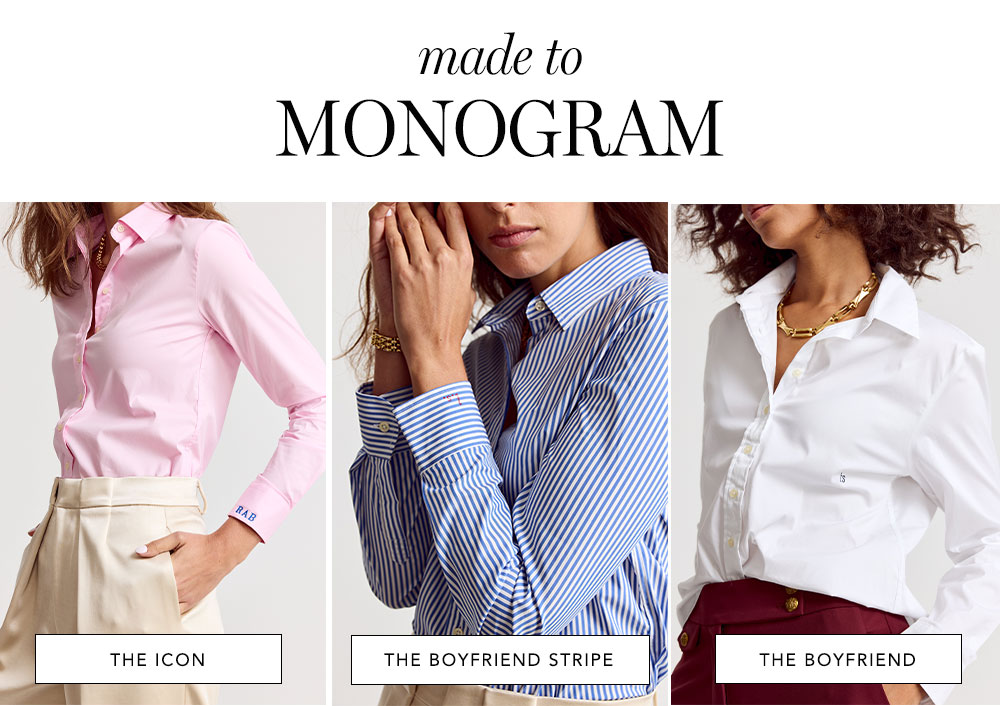The image size is (1000, 706).
Task: Click the MONOGRAM headline text
Action: click(x=499, y=128)
